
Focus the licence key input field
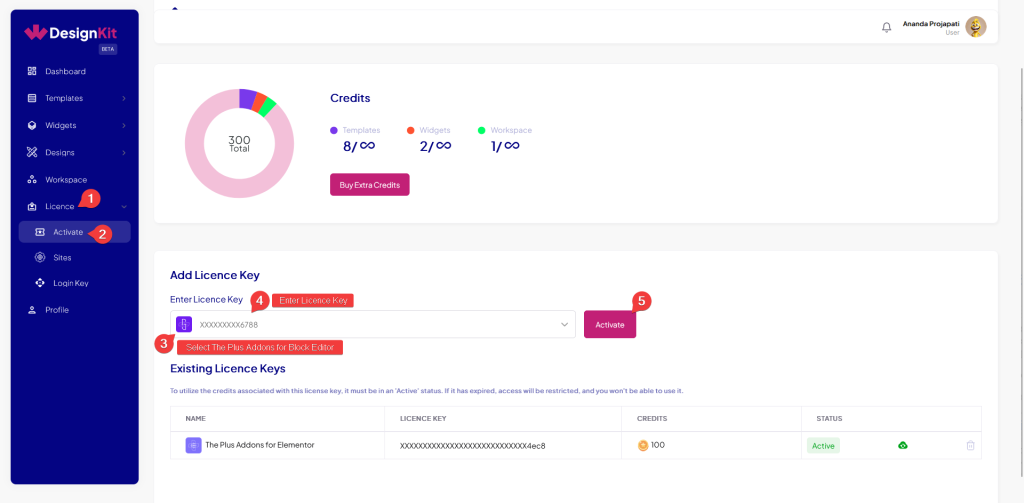[373, 324]
